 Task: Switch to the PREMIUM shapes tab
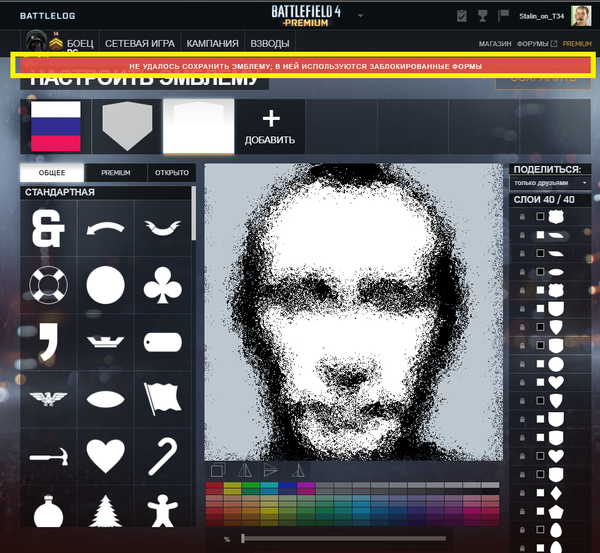(x=116, y=173)
